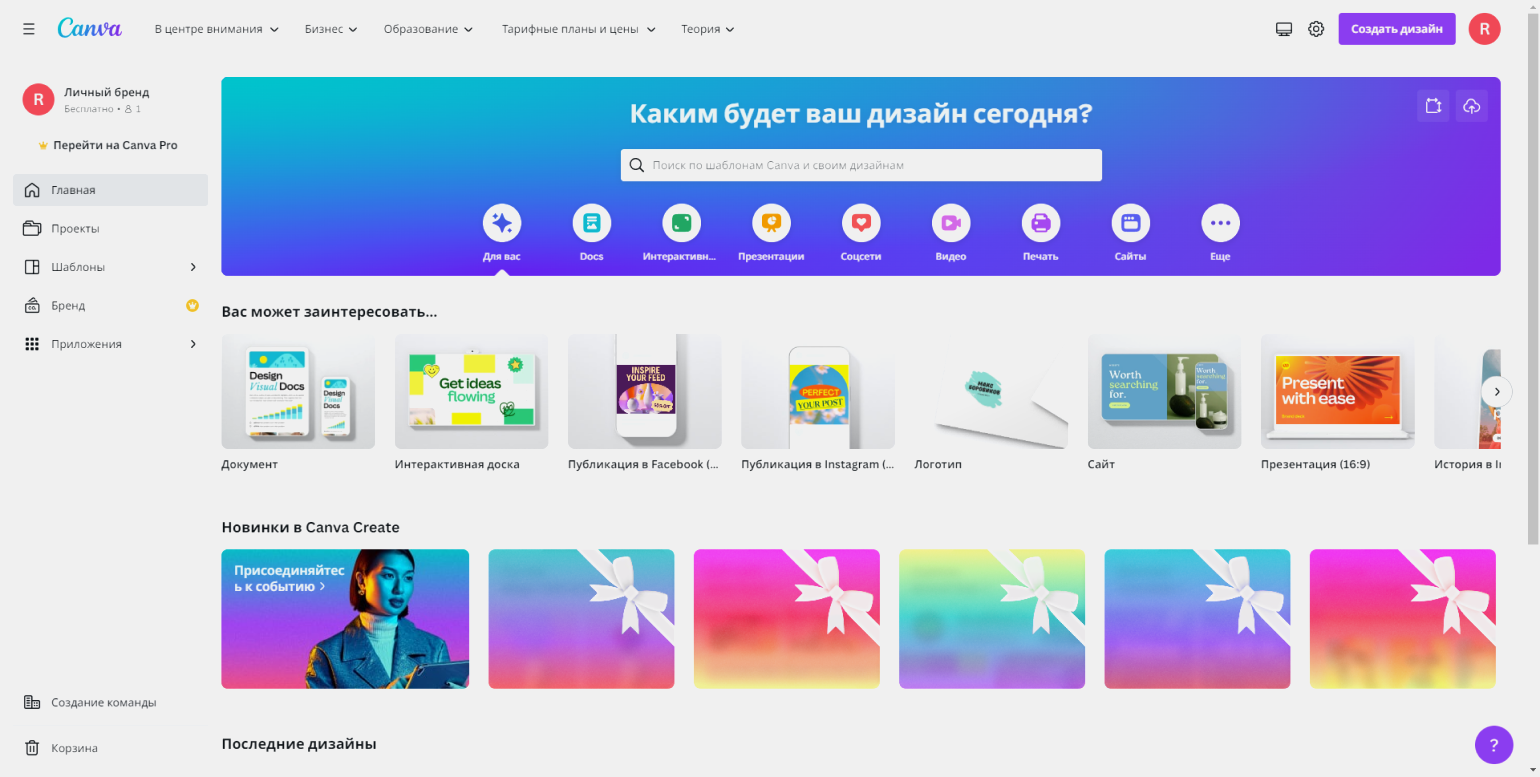The height and width of the screenshot is (777, 1540).
Task: Expand the Приложения submenu chevron
Action: [193, 344]
